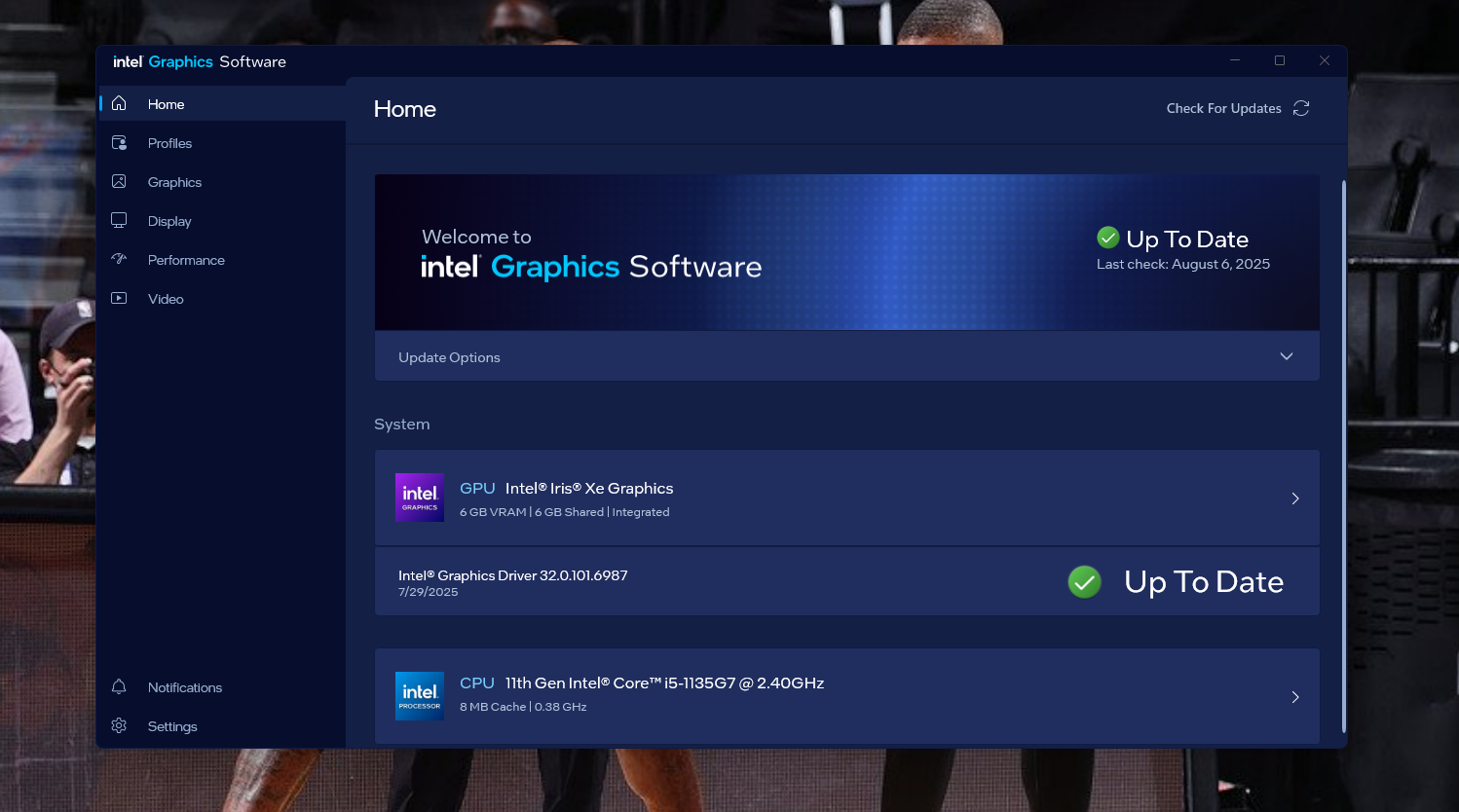Screen dimensions: 1459x812
Task: Click the Graphics icon in sidebar
Action: (x=119, y=181)
